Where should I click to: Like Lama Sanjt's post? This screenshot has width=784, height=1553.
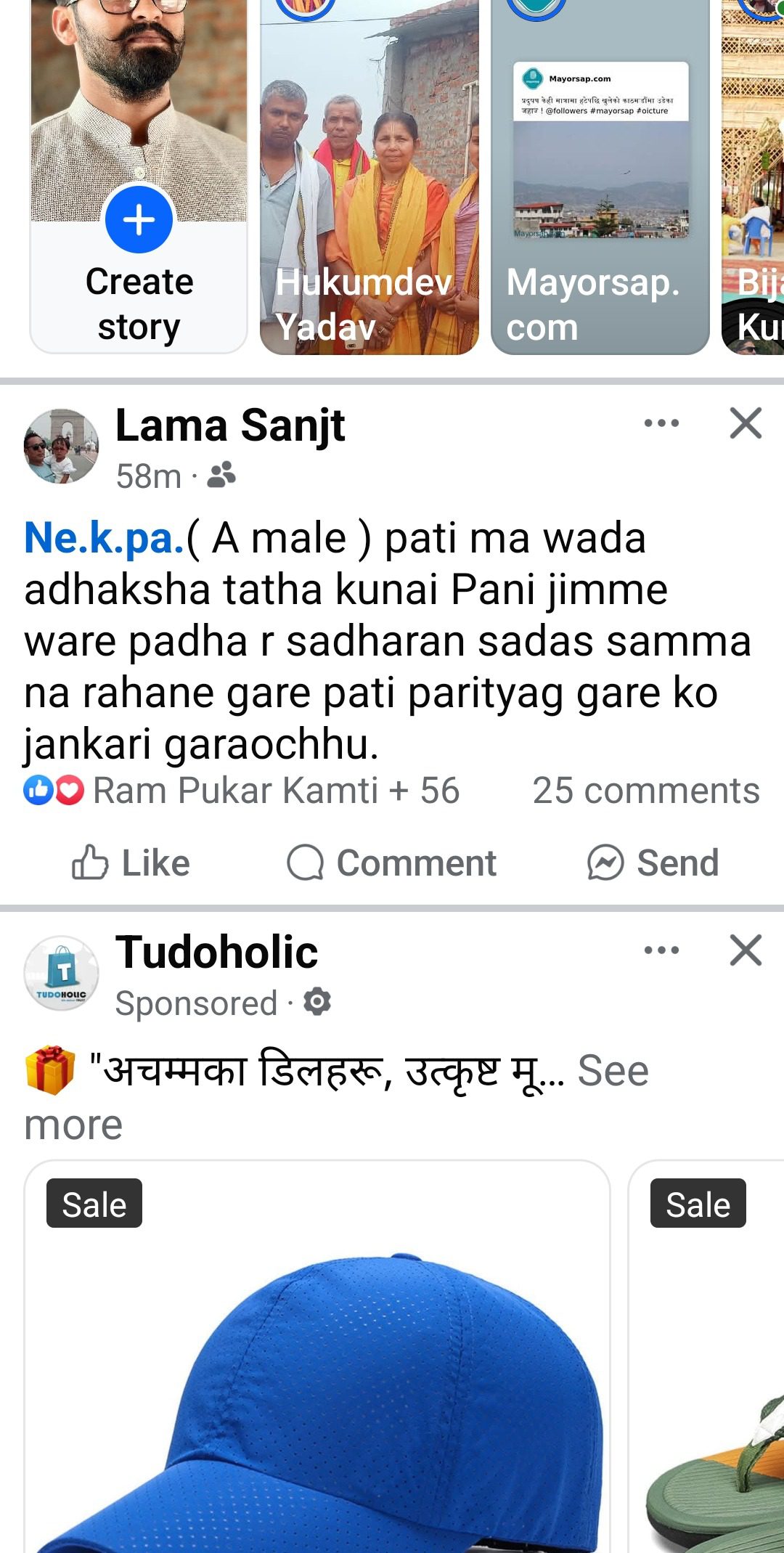point(131,863)
